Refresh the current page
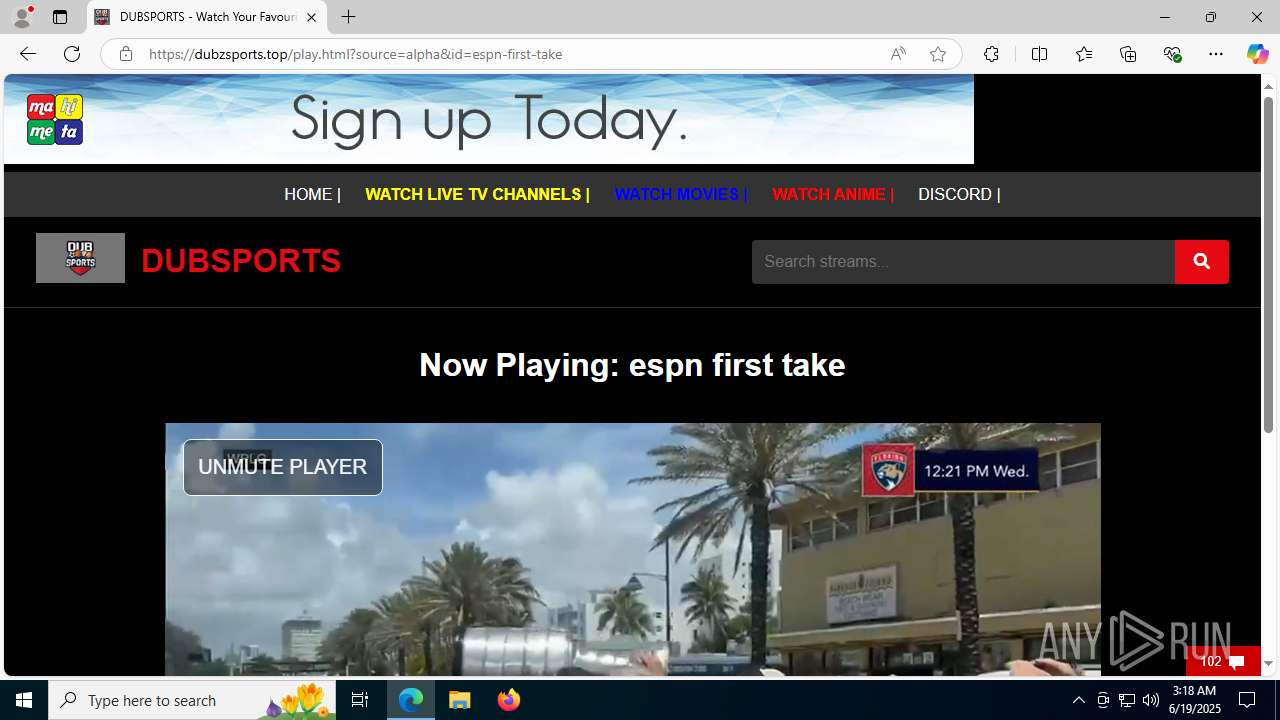Screen dimensions: 1280x720 [72, 54]
